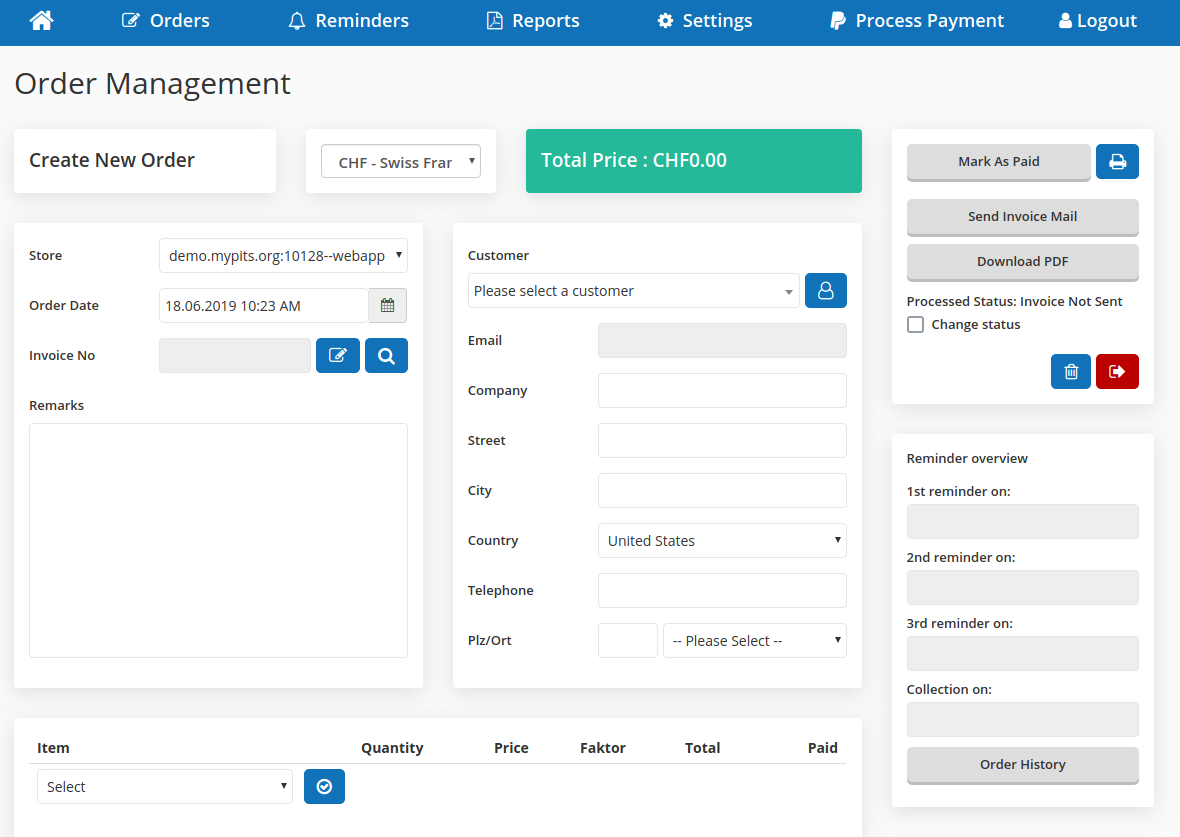Confirm item with the checkmark icon button

pos(324,787)
